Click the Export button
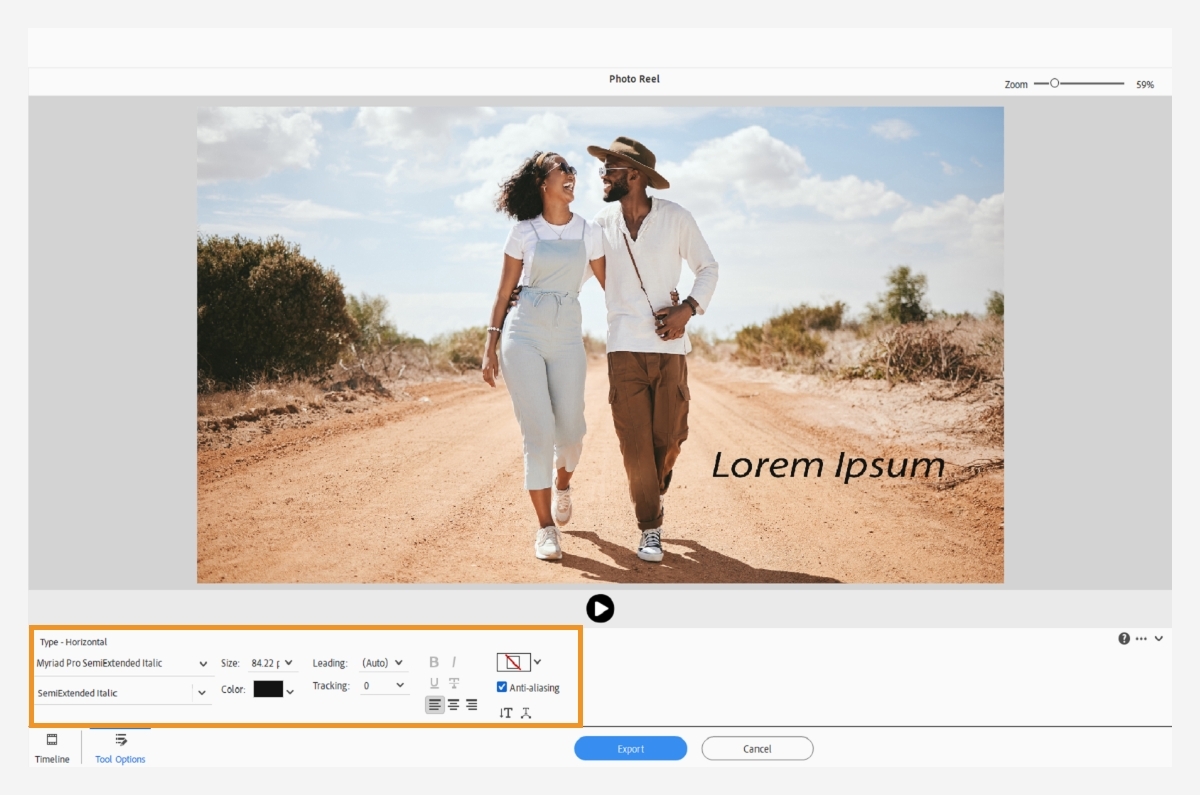Viewport: 1200px width, 795px height. (630, 748)
